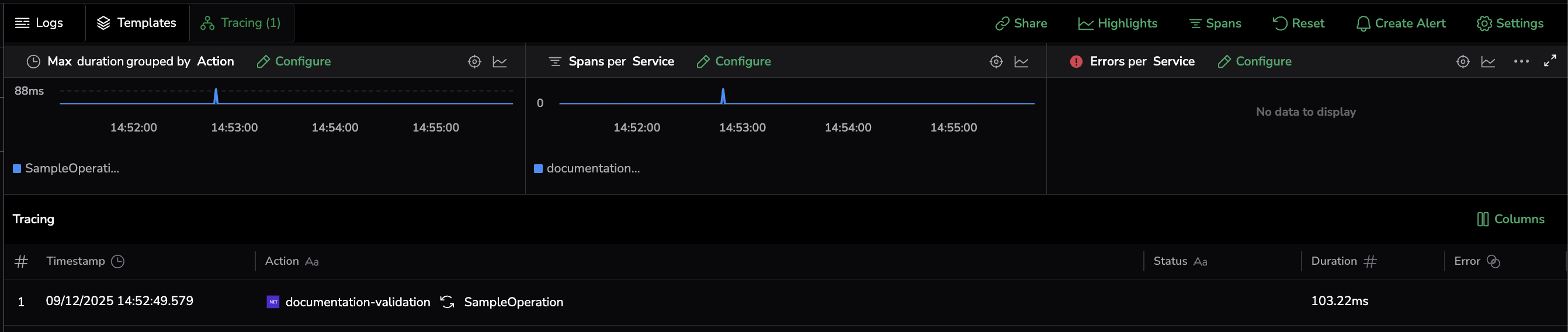Toggle the documentation legend swatch
The width and height of the screenshot is (1568, 332).
[x=538, y=169]
